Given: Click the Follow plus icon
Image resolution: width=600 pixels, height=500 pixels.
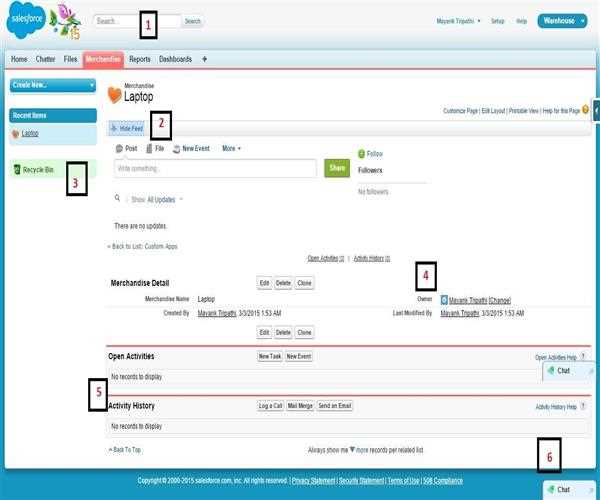Looking at the screenshot, I should point(362,154).
